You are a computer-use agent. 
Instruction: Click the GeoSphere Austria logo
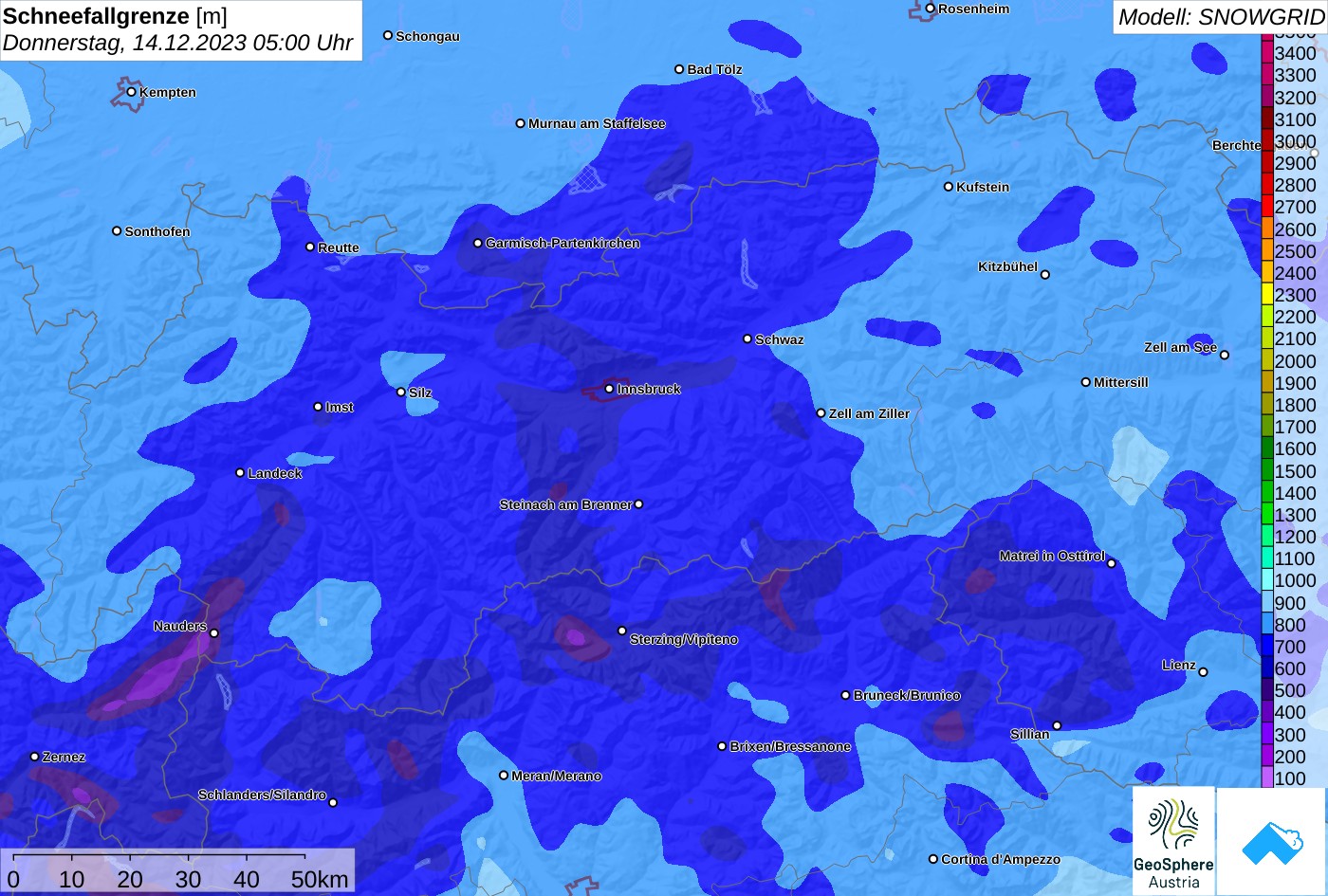1173,841
